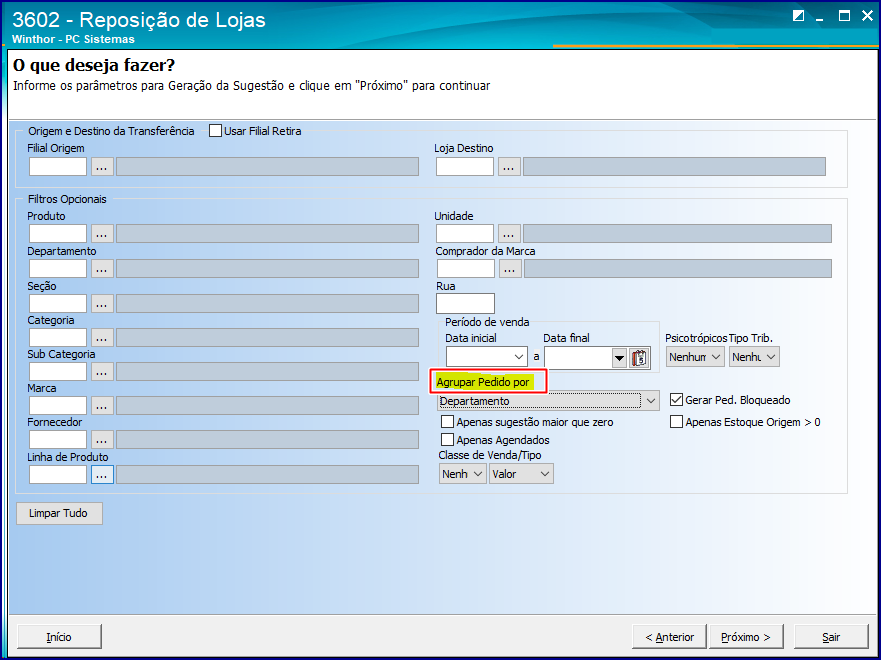Open lookup button for Fornecedor
Image resolution: width=881 pixels, height=660 pixels.
(x=102, y=439)
